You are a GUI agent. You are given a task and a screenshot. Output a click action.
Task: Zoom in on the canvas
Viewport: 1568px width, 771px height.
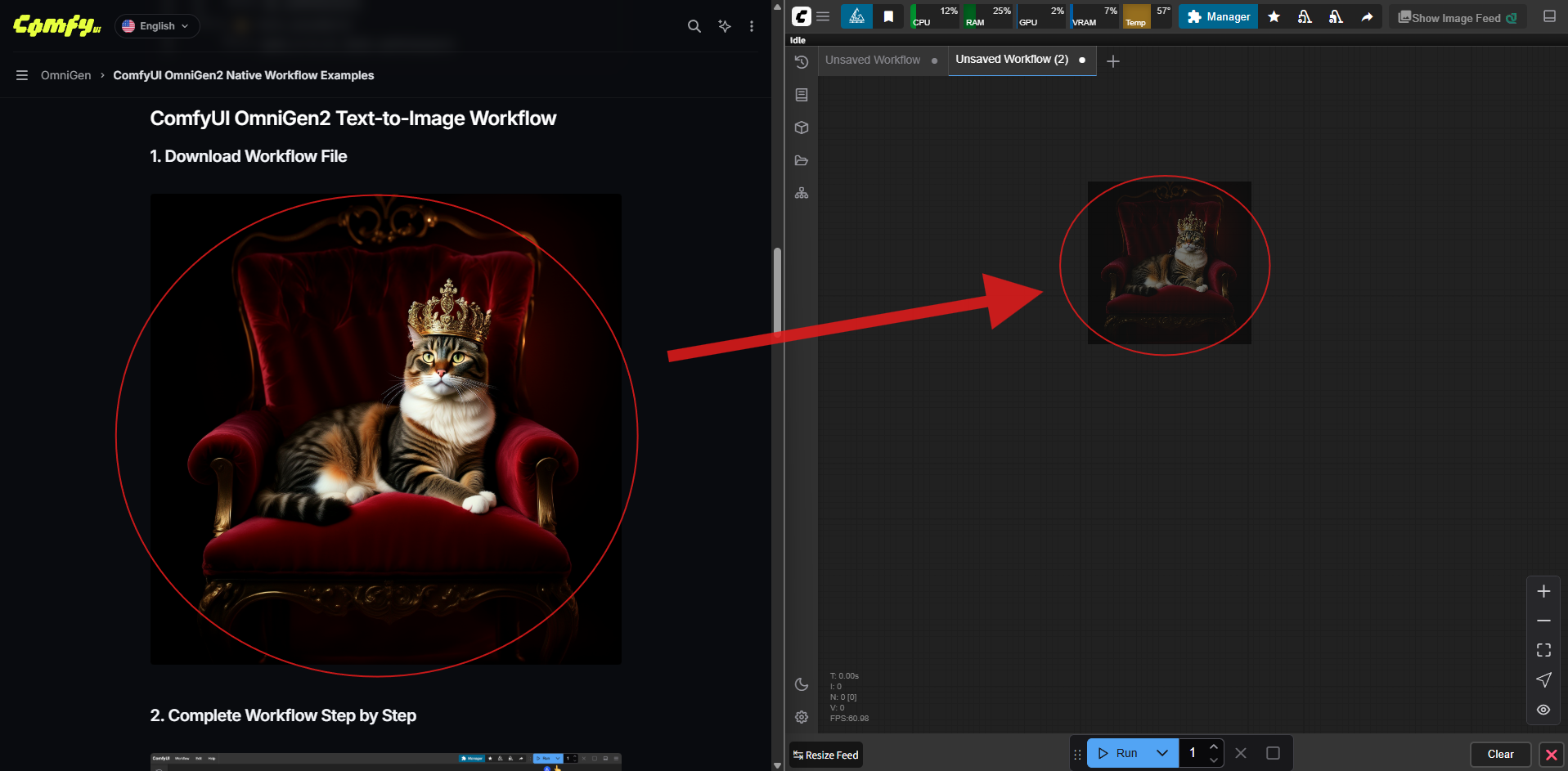[1543, 591]
